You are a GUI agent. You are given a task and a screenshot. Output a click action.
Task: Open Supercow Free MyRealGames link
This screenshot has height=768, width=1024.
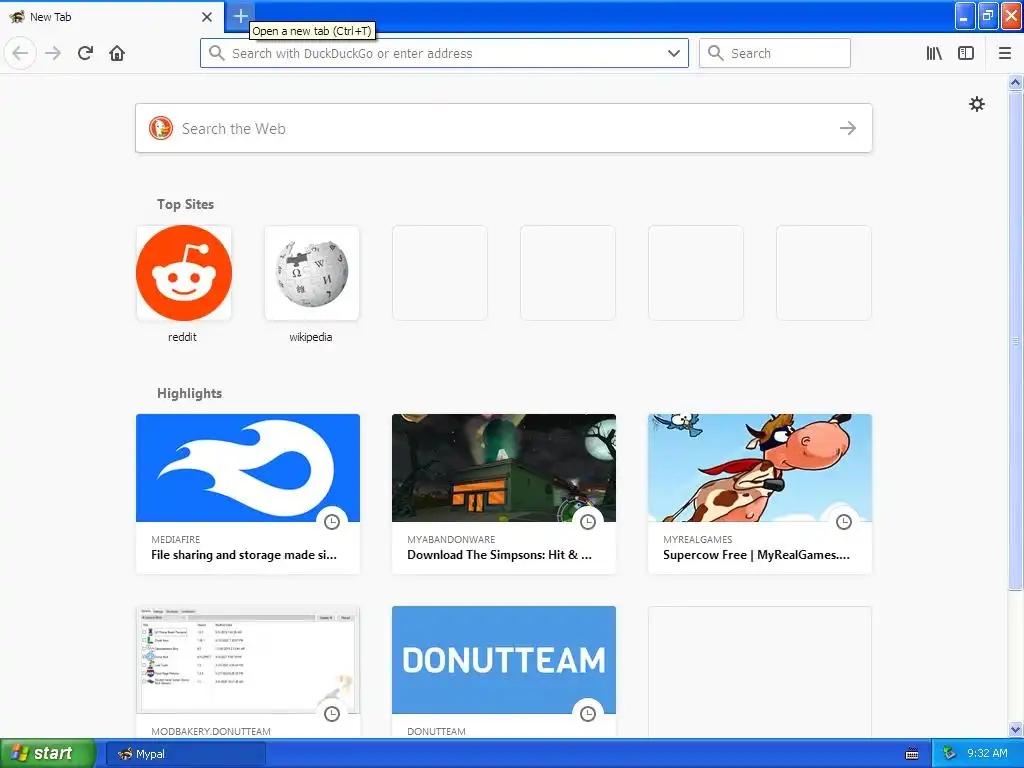[756, 554]
